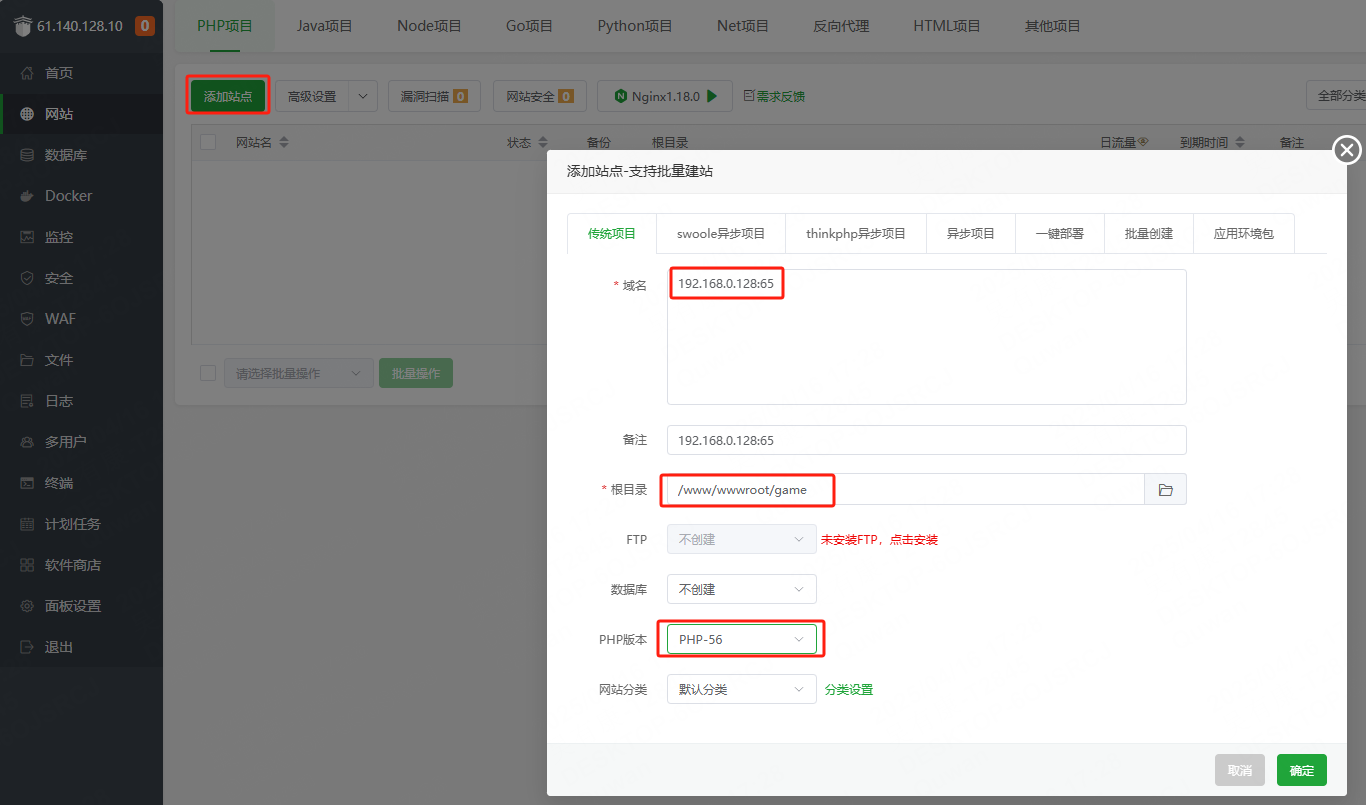
Task: Expand the 网站分类 default category dropdown
Action: [741, 689]
